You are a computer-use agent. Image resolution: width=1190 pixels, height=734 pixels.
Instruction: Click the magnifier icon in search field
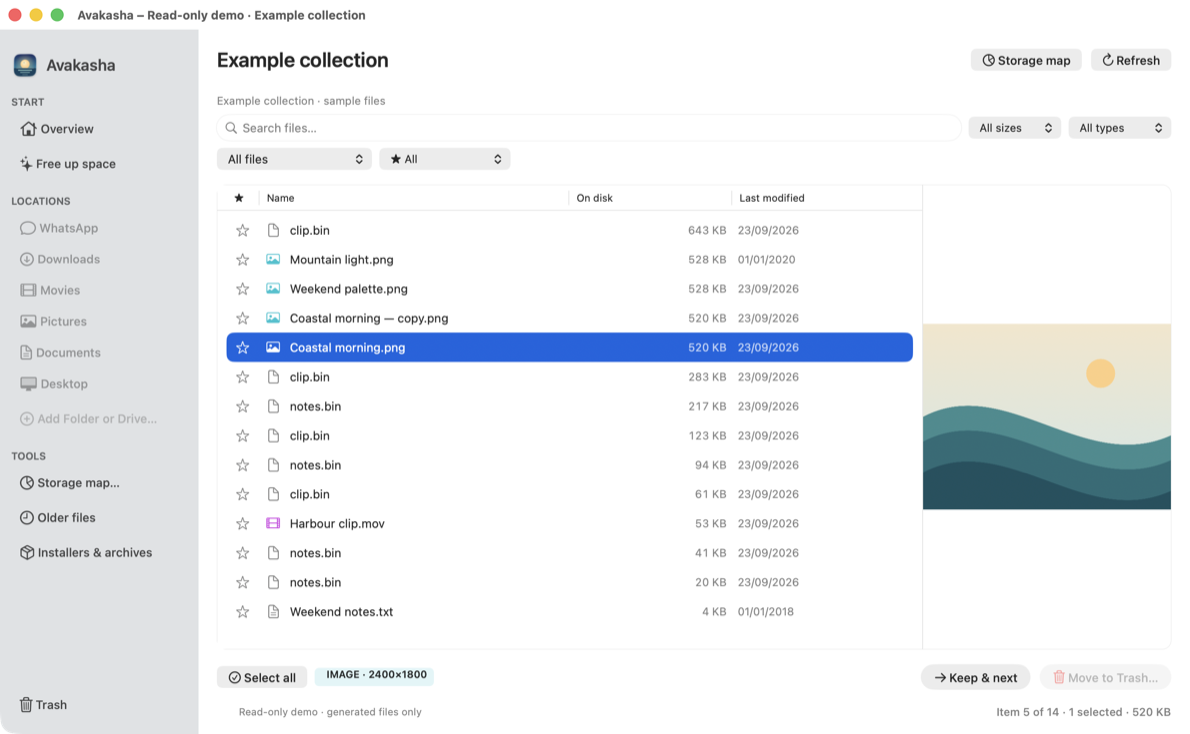click(x=231, y=128)
